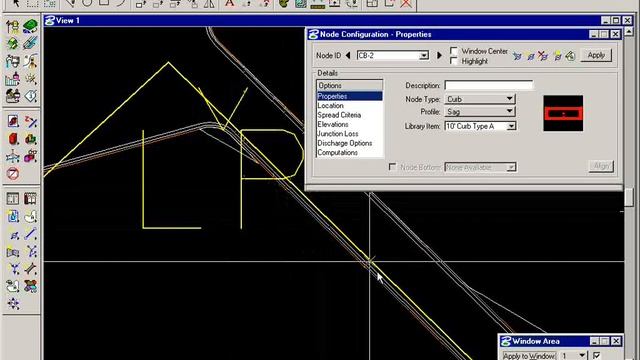
Task: Click the Apply to Window button
Action: tap(529, 356)
